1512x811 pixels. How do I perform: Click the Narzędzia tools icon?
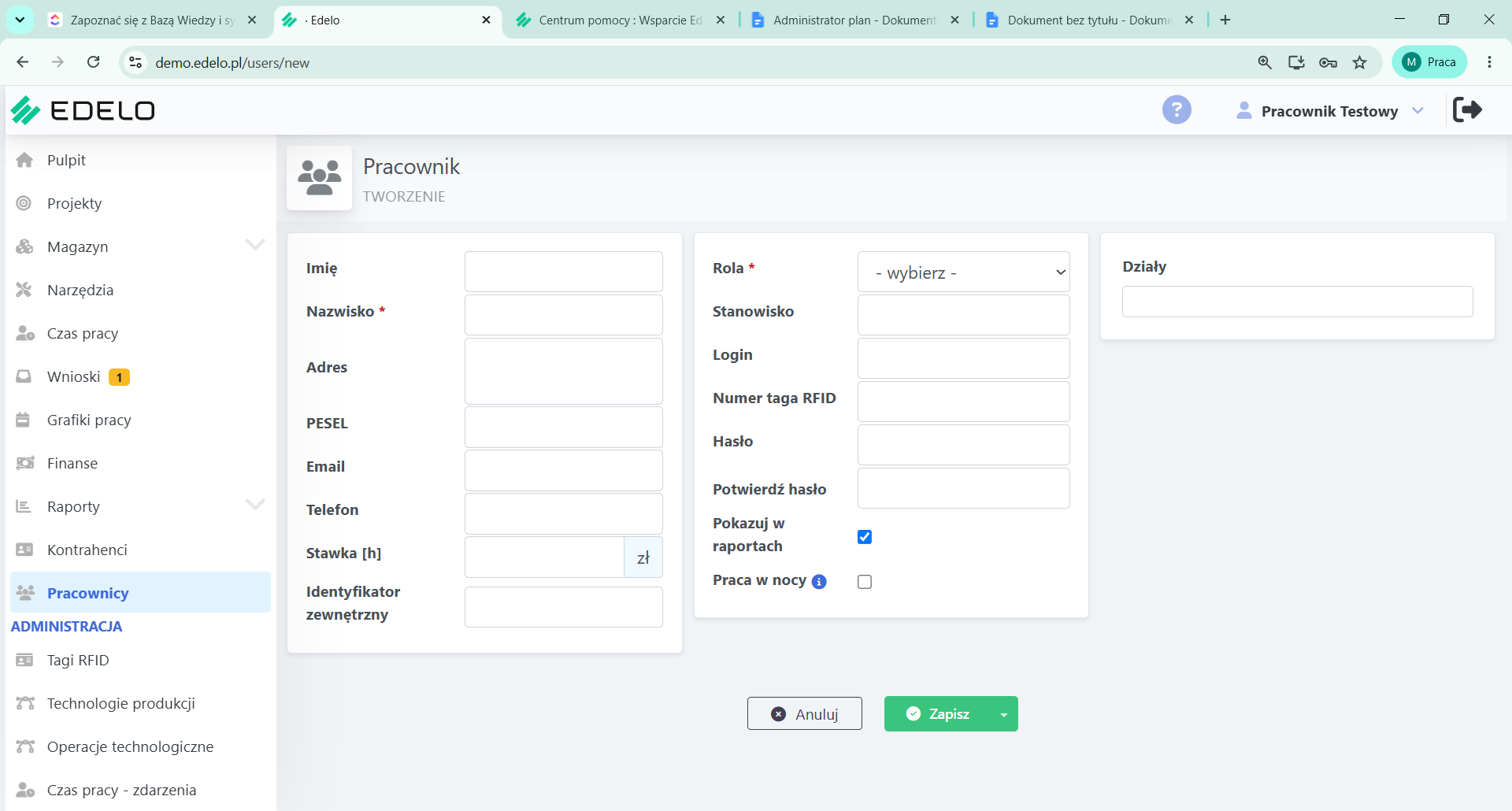pyautogui.click(x=24, y=290)
